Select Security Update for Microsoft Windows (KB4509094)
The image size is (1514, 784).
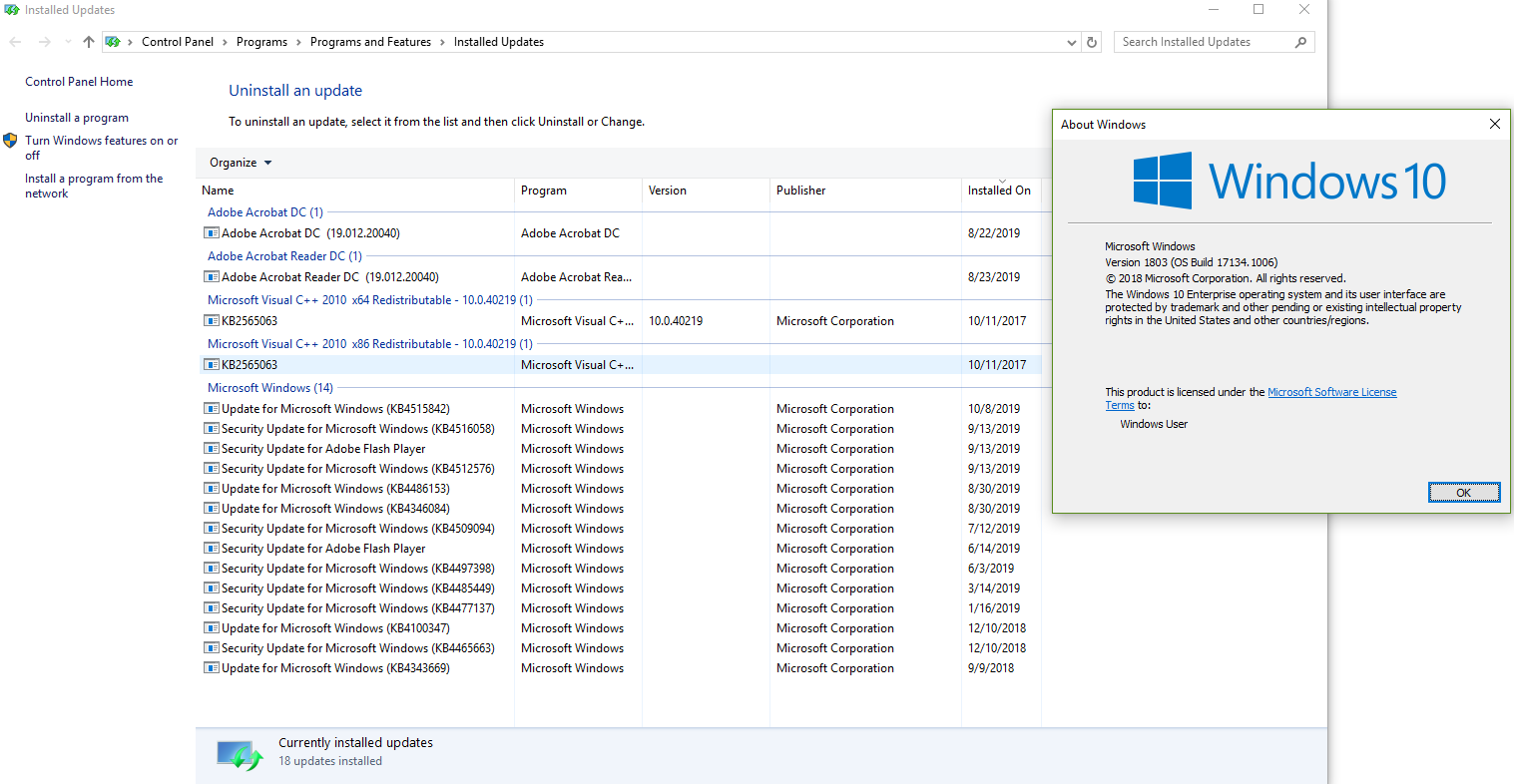[358, 529]
